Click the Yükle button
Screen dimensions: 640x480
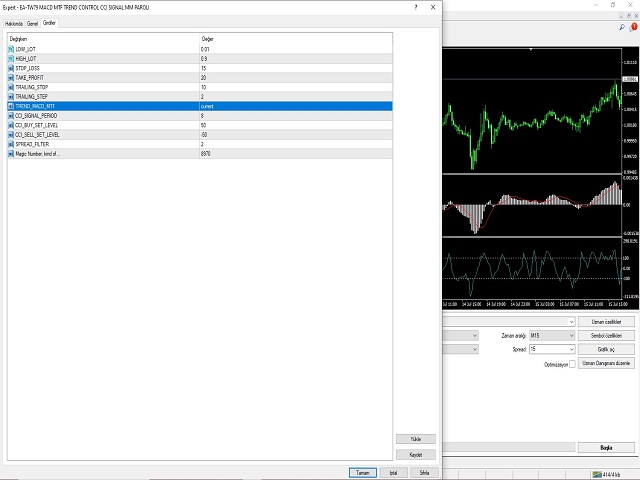click(416, 439)
